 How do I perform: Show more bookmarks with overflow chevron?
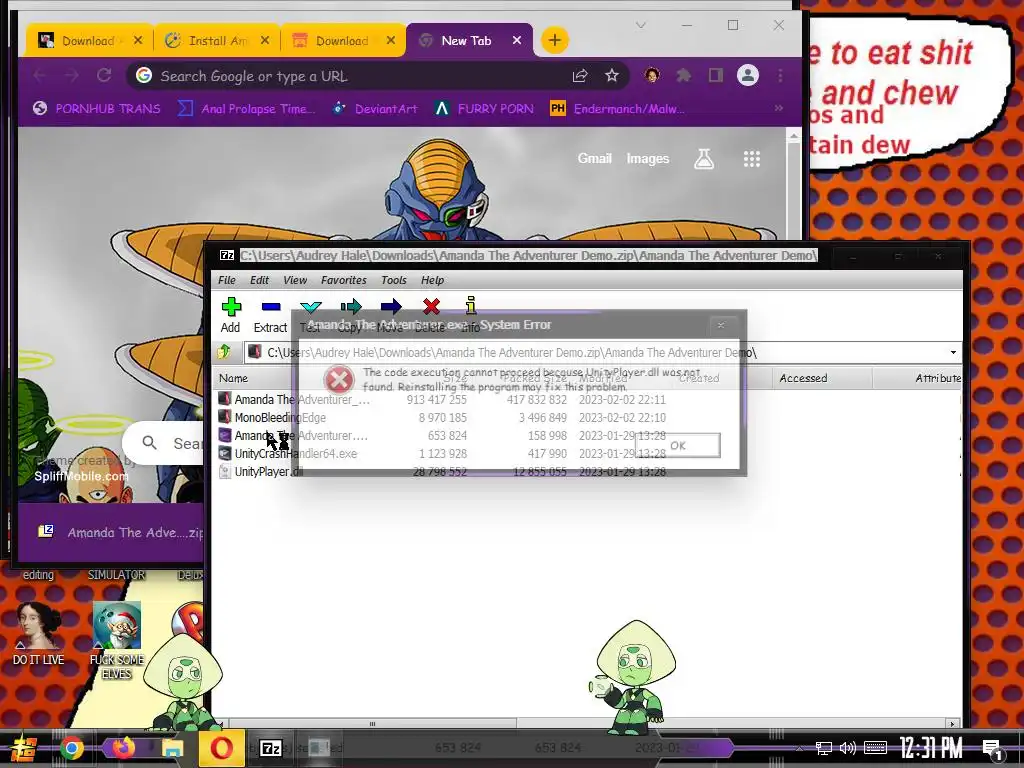(x=778, y=108)
